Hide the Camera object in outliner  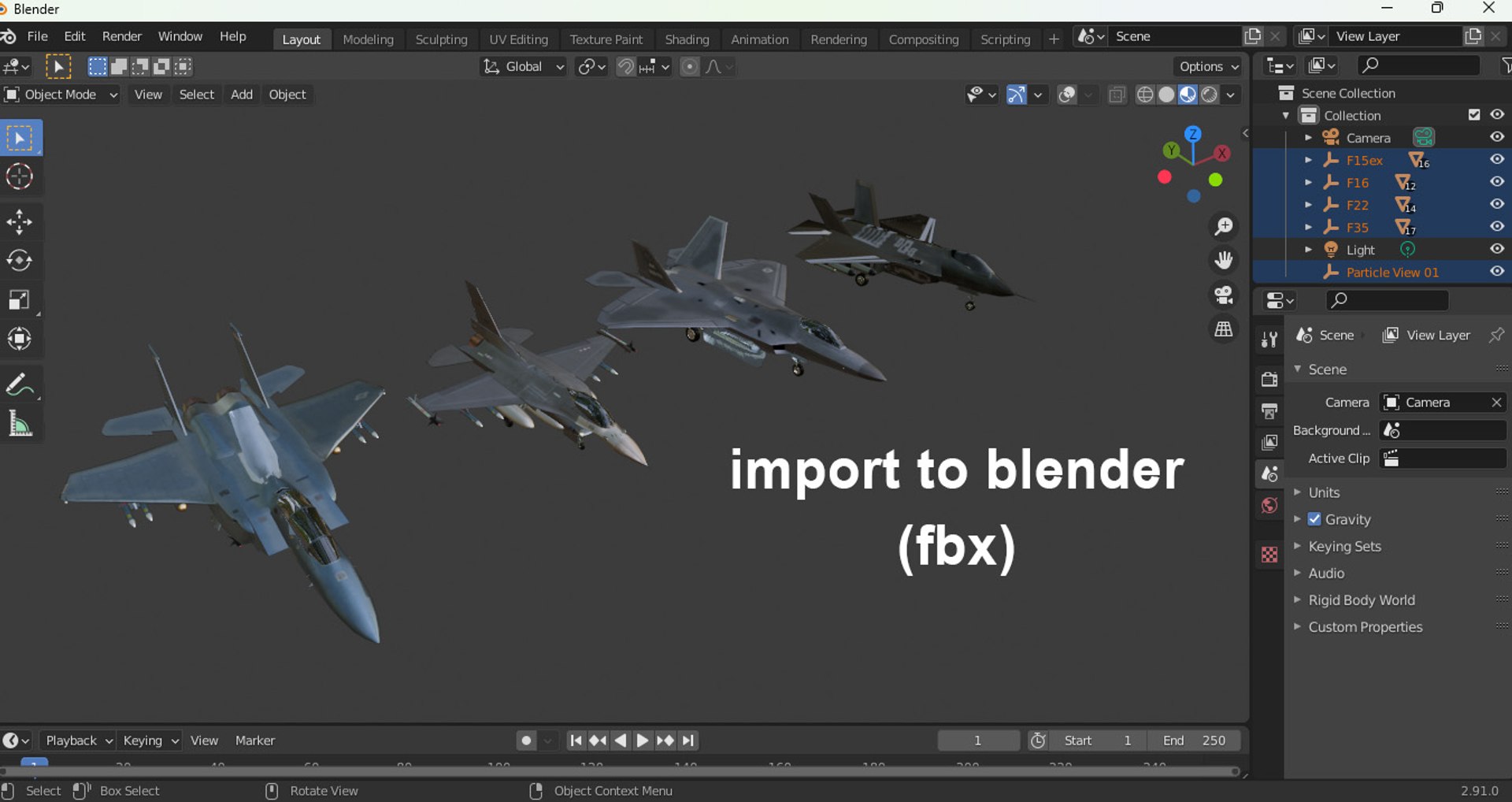(x=1497, y=137)
